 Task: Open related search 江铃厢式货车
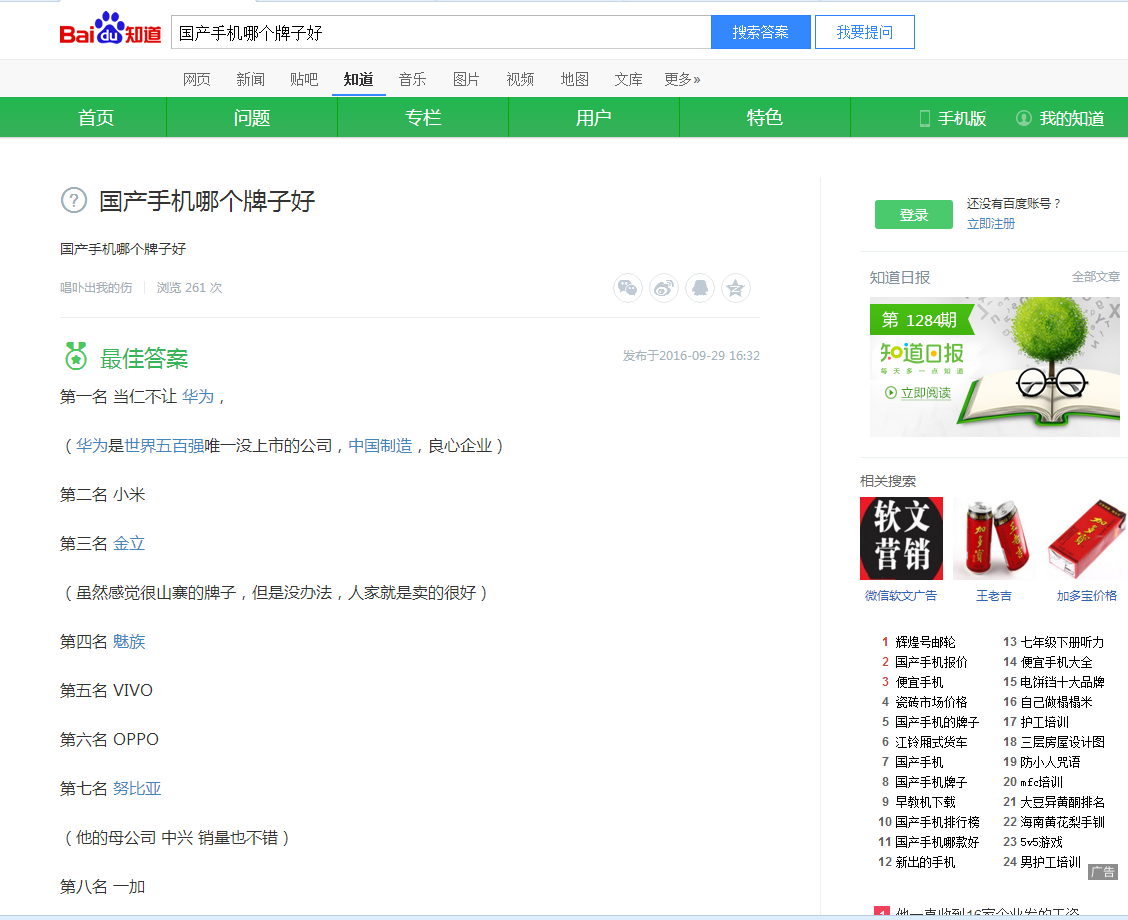[x=931, y=742]
